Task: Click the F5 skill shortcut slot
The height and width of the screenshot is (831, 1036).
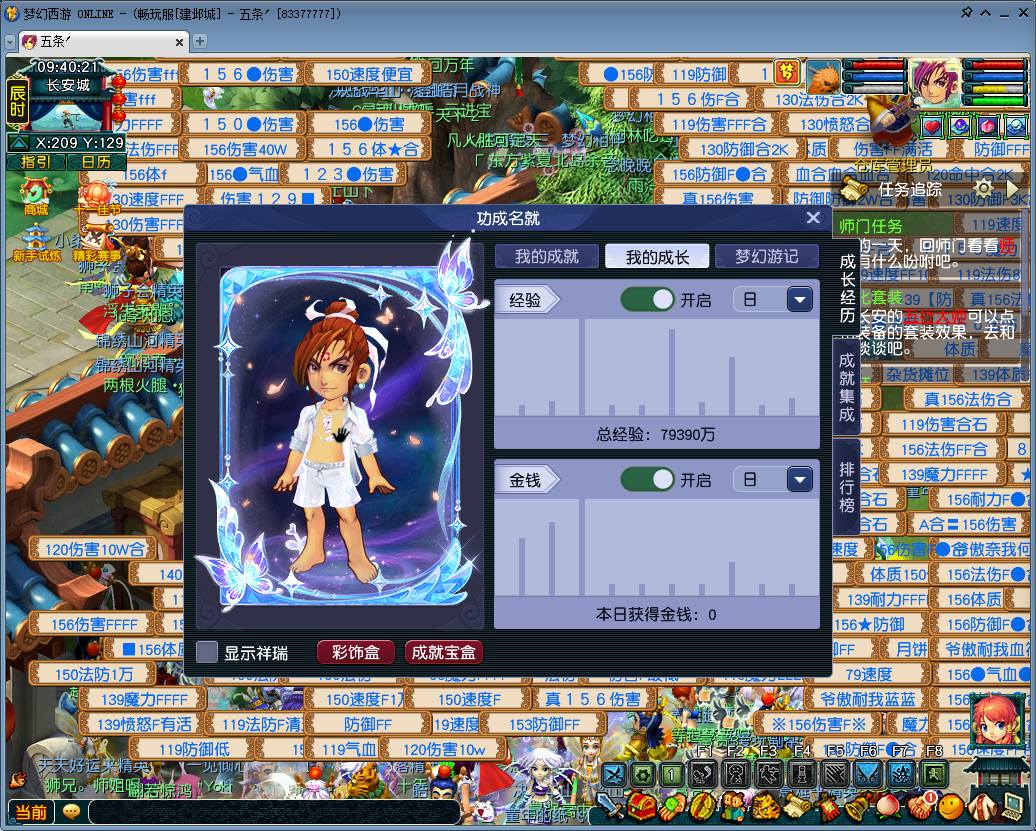Action: (835, 774)
